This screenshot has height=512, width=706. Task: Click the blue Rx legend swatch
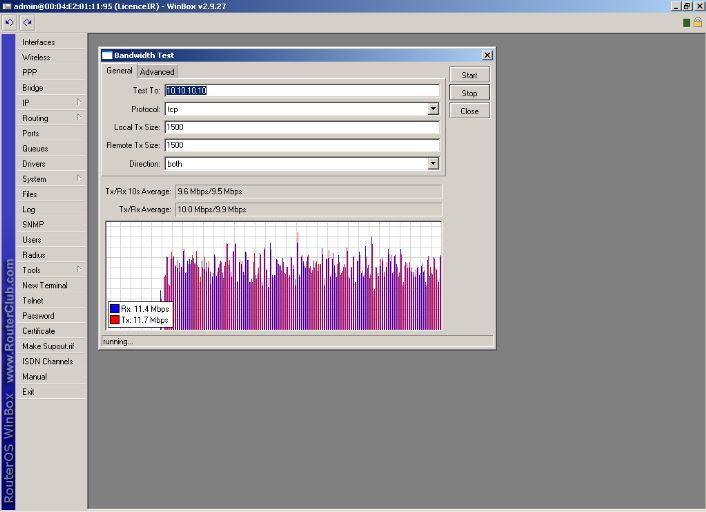[x=115, y=310]
